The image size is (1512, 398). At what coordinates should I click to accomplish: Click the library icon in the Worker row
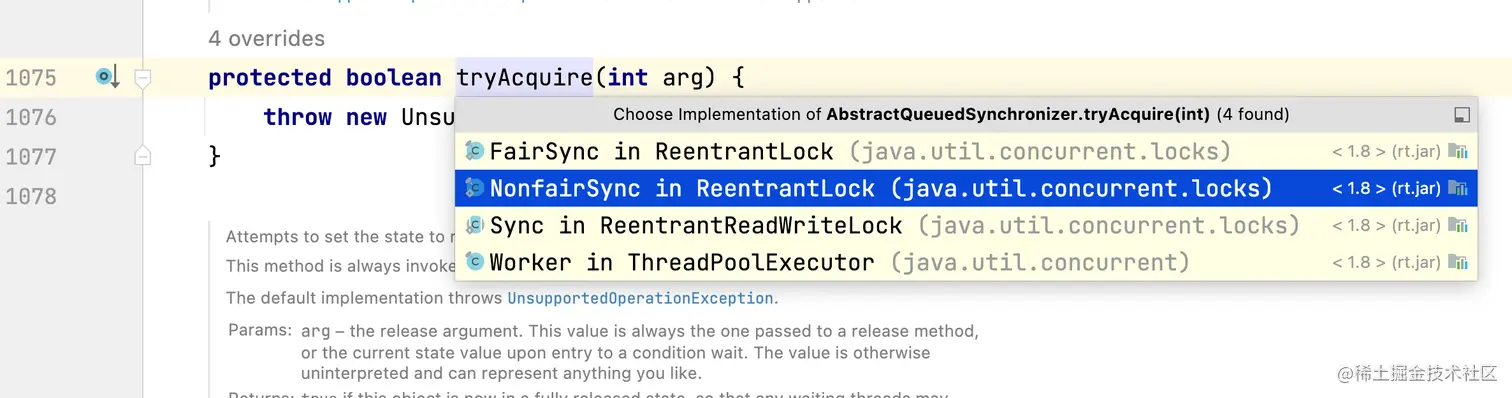[1459, 263]
